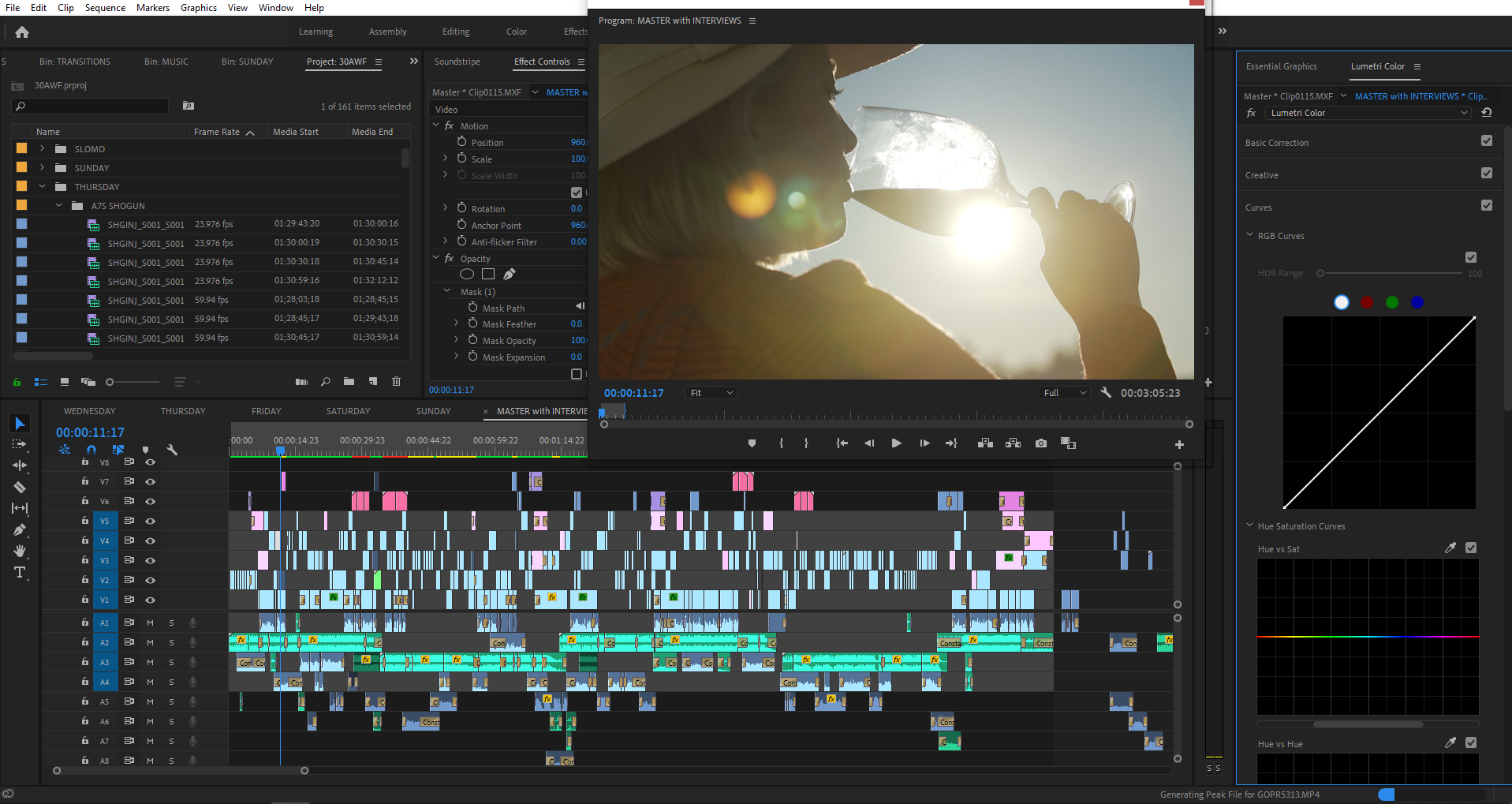Switch to Essential Graphics tab
The width and height of the screenshot is (1512, 804).
point(1281,66)
